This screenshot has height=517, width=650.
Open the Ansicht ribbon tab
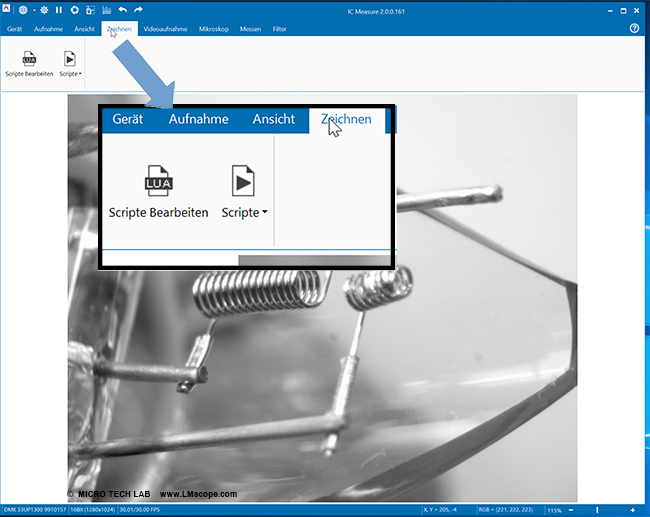[x=84, y=29]
